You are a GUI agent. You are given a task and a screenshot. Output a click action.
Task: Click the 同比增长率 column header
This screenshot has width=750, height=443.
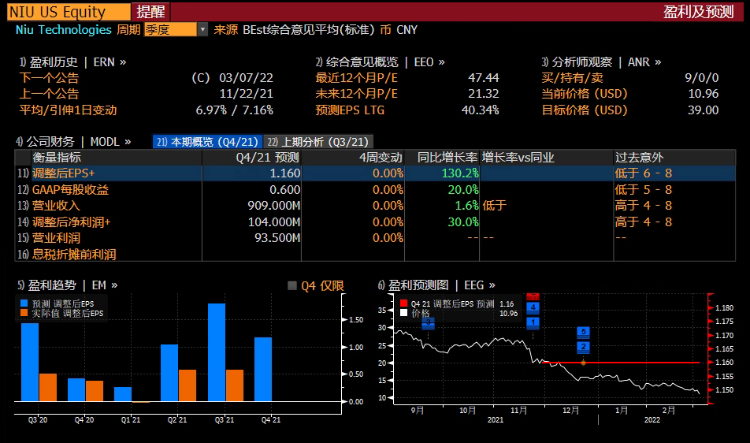point(442,157)
